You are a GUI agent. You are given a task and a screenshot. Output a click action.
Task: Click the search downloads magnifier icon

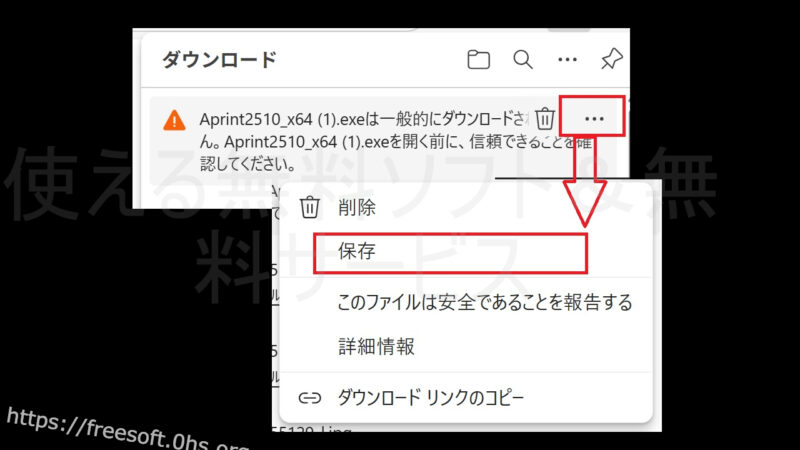pos(523,60)
